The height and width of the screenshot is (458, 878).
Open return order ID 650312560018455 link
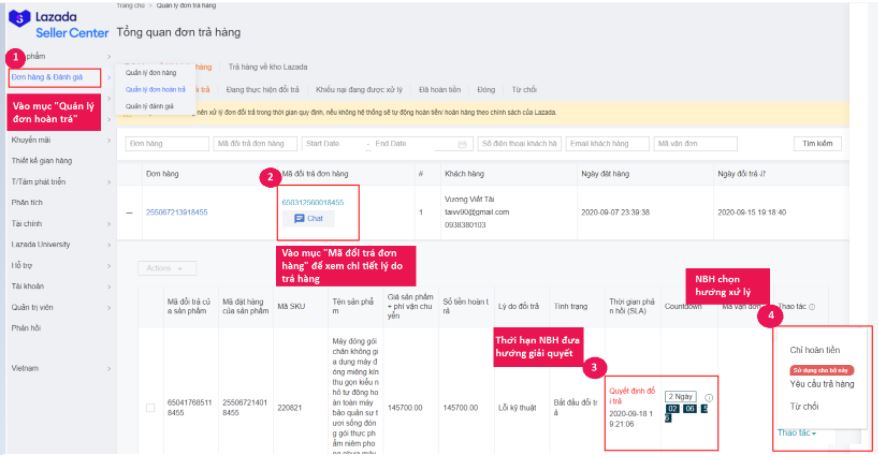(313, 202)
